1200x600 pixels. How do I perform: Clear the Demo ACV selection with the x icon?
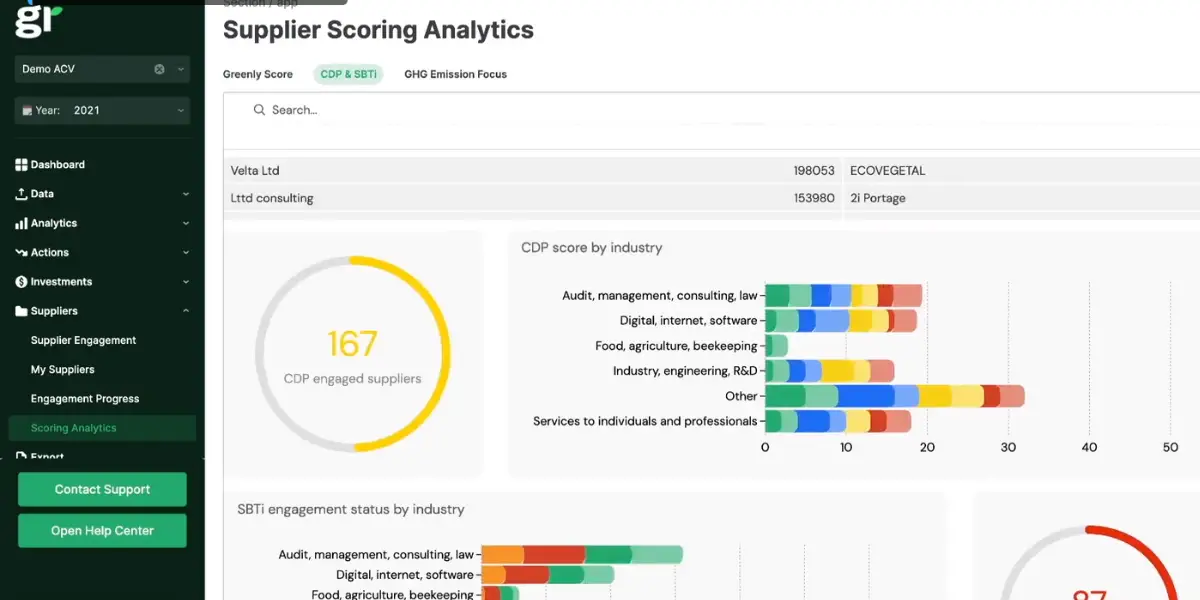(159, 69)
